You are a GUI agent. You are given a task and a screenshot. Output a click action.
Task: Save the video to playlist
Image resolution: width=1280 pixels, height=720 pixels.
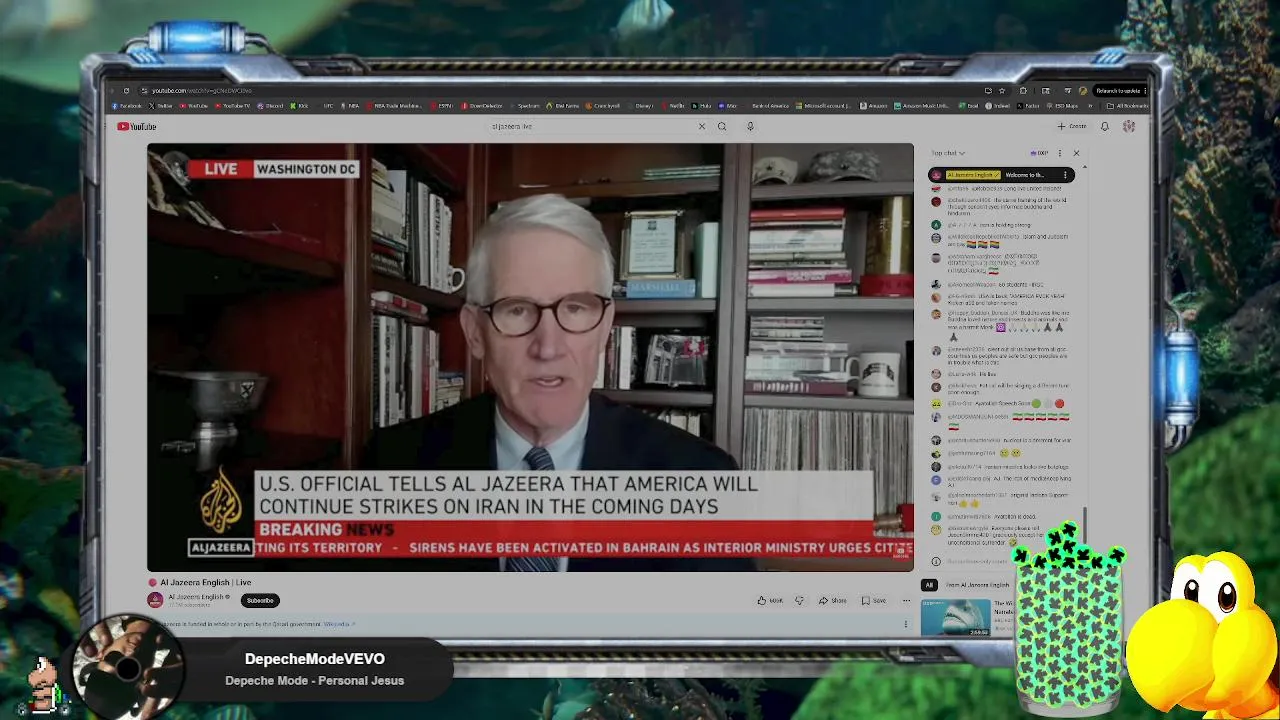[873, 601]
